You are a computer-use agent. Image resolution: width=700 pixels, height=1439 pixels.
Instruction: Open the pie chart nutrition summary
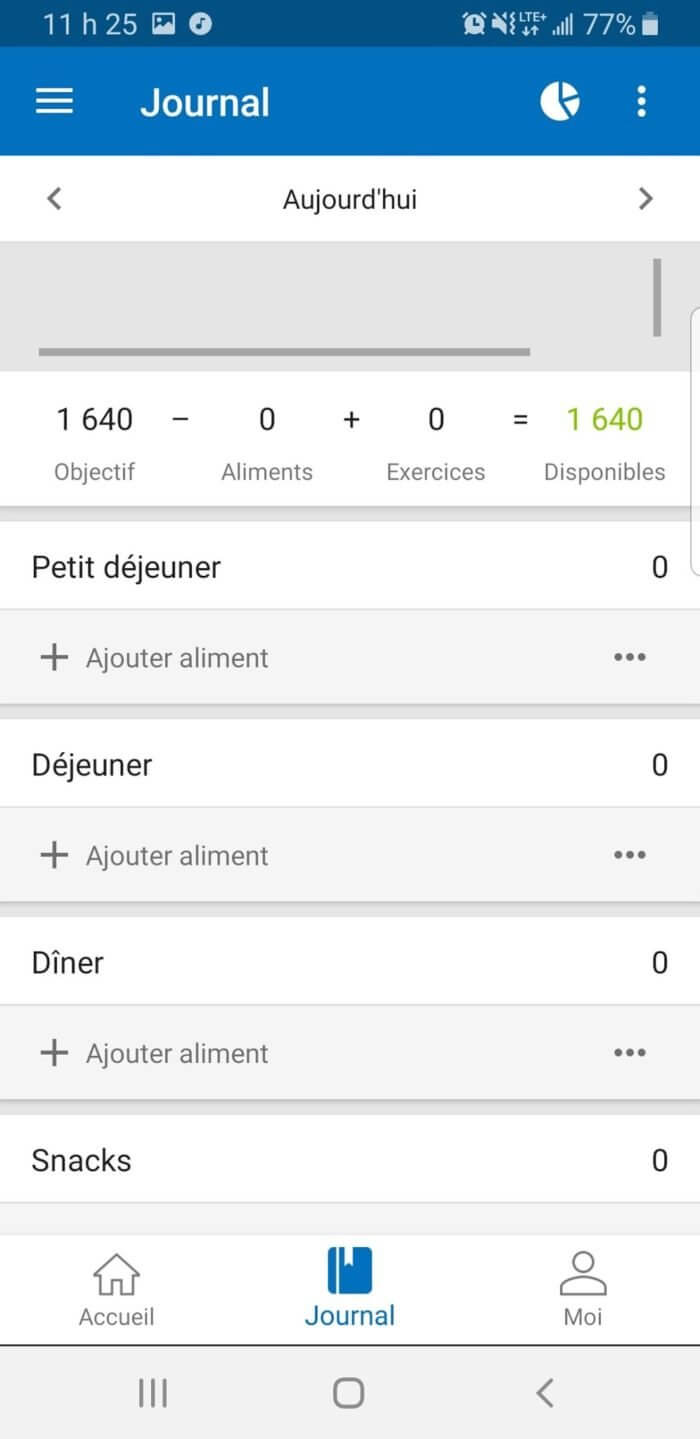pos(560,101)
